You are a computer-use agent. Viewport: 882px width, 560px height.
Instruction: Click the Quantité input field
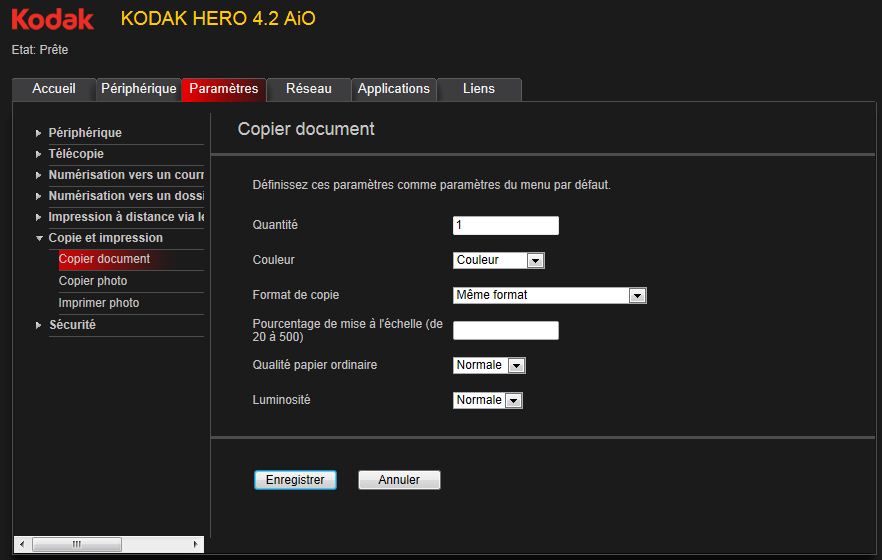coord(505,226)
